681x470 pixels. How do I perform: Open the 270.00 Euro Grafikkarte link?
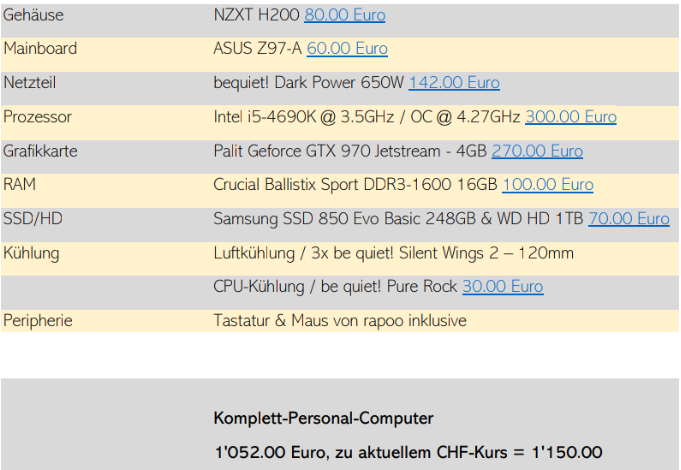(x=537, y=151)
